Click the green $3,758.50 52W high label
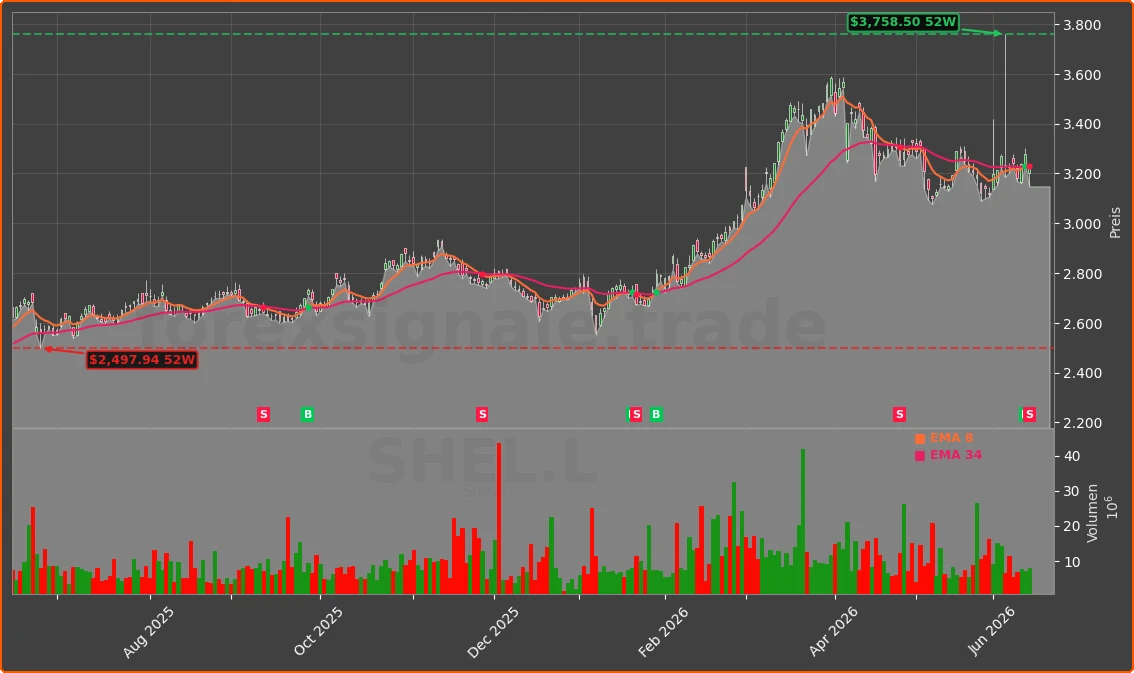 (903, 22)
